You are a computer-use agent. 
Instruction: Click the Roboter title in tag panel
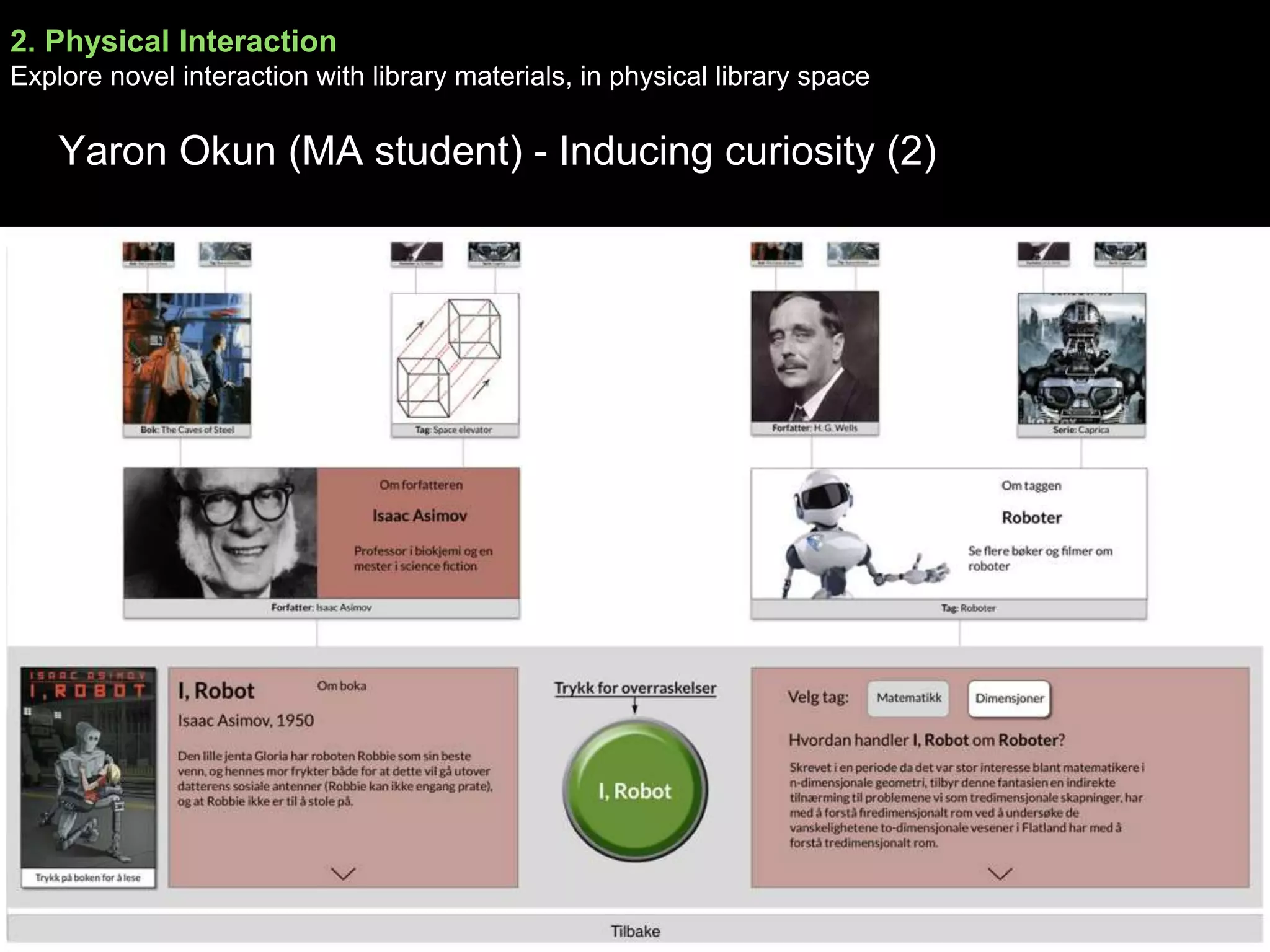[x=1032, y=518]
